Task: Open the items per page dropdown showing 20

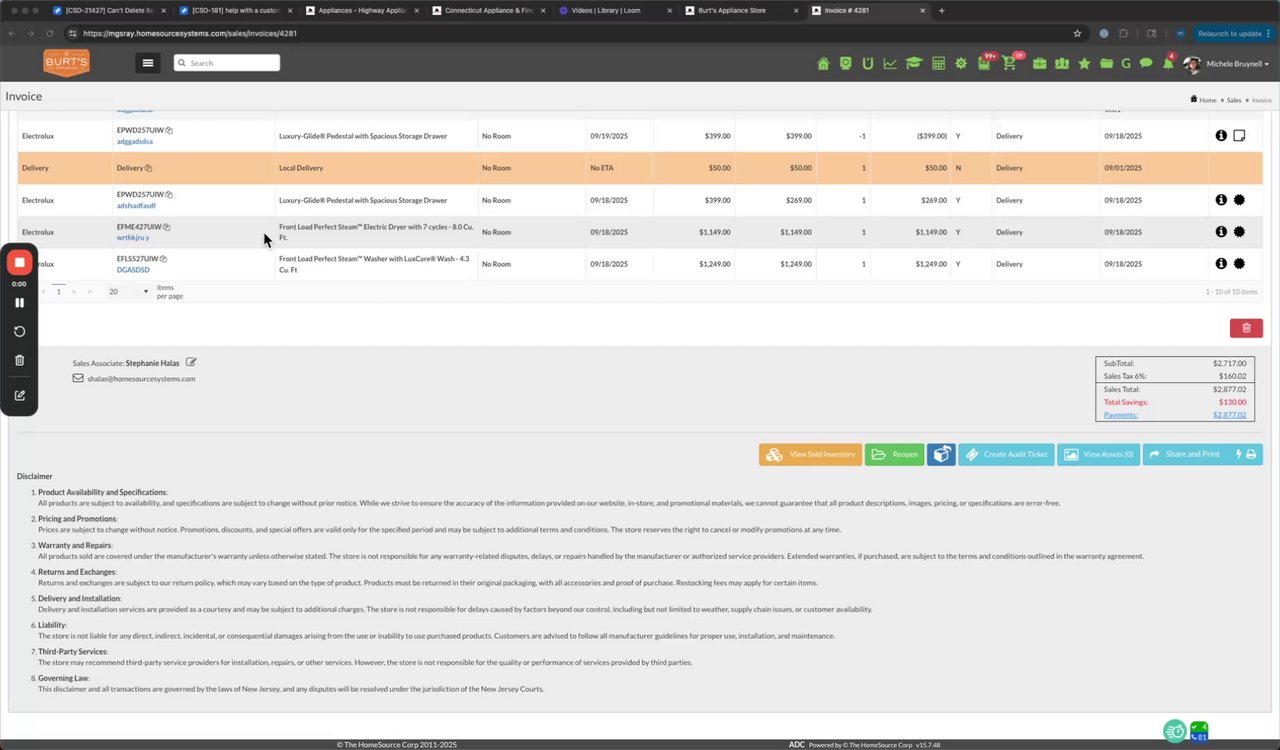Action: tap(129, 291)
